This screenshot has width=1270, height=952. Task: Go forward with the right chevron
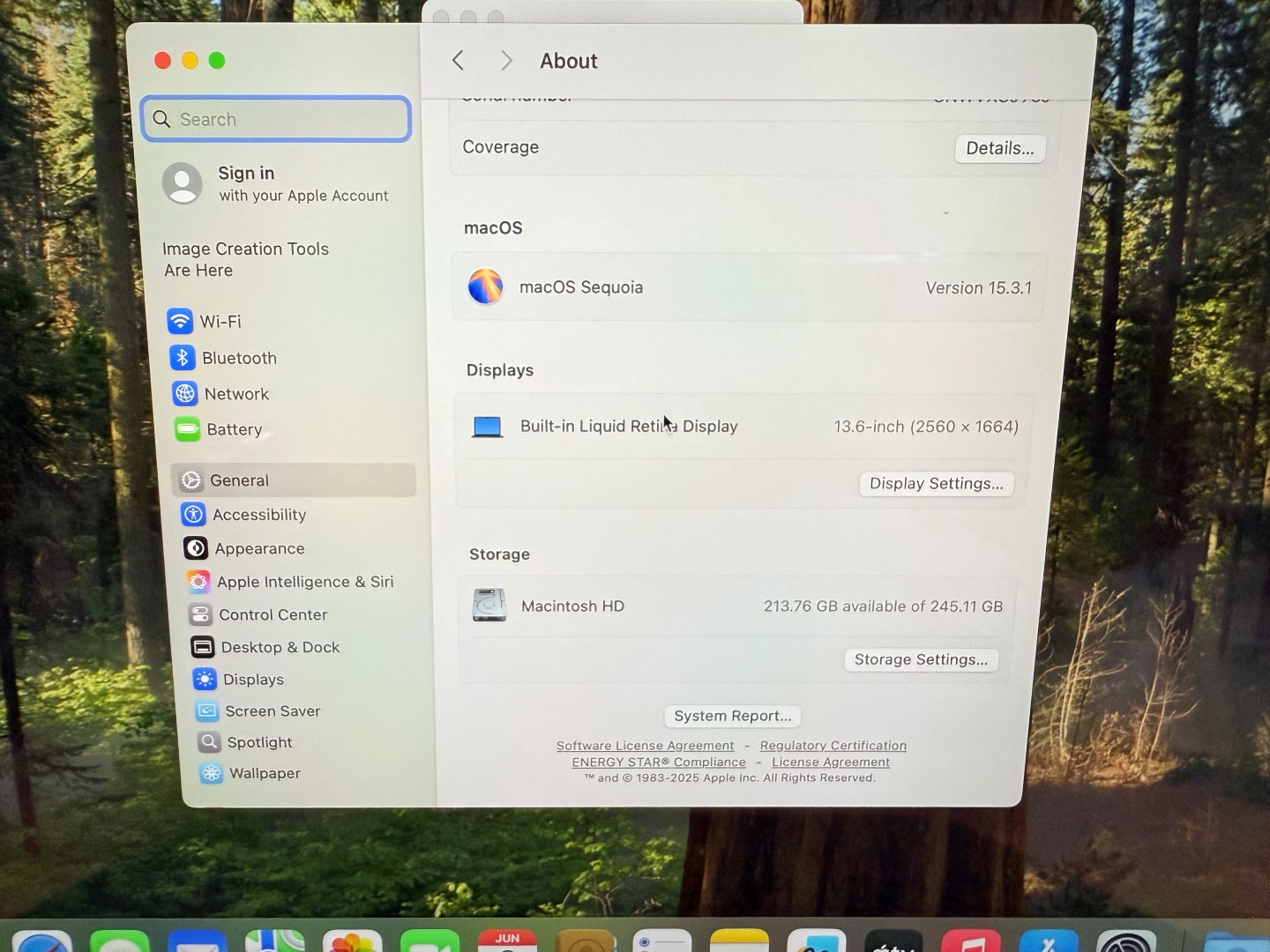[x=506, y=60]
